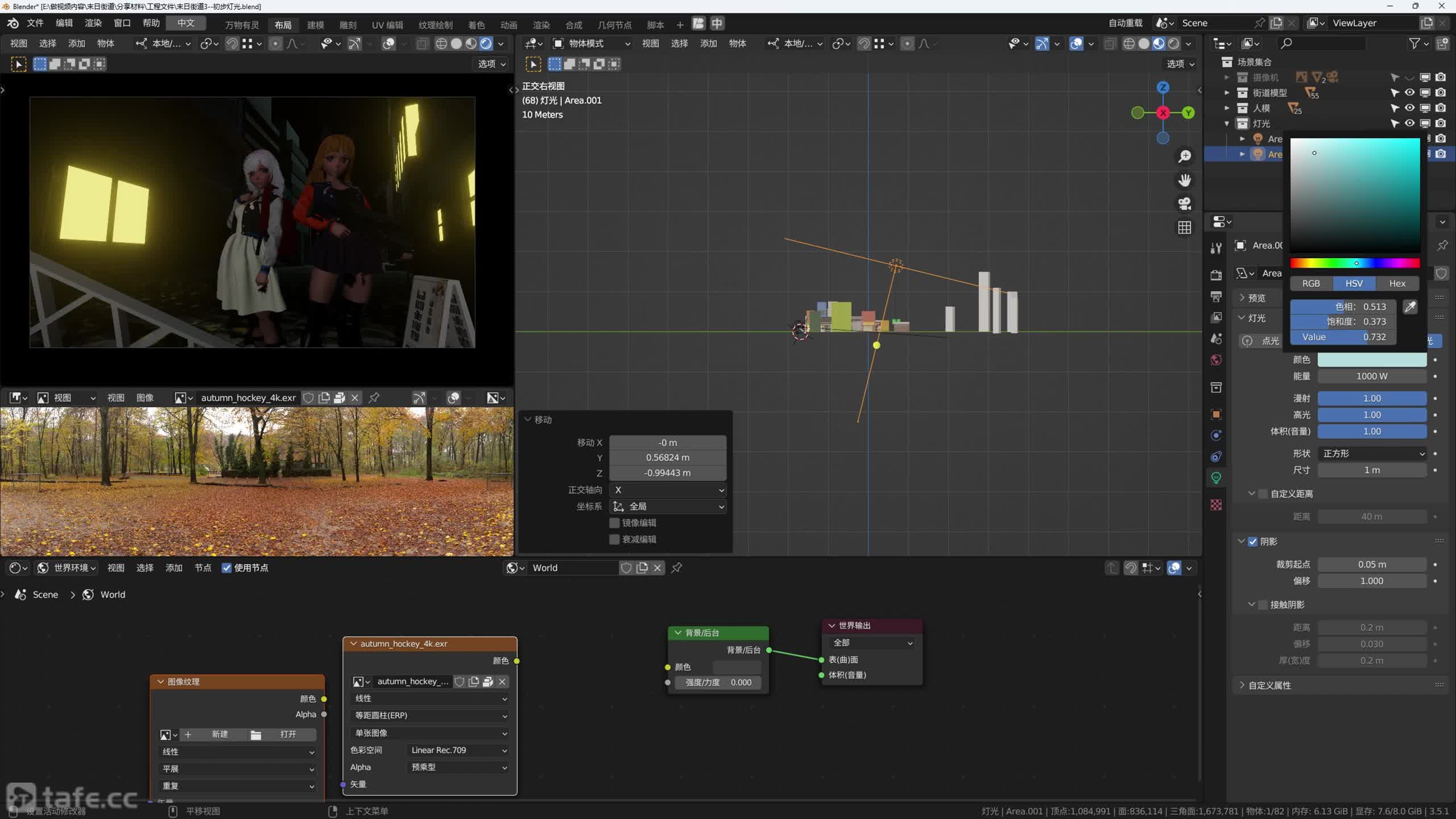The image size is (1456, 819).
Task: Hide the 街道模型 collection in viewport
Action: click(1409, 93)
